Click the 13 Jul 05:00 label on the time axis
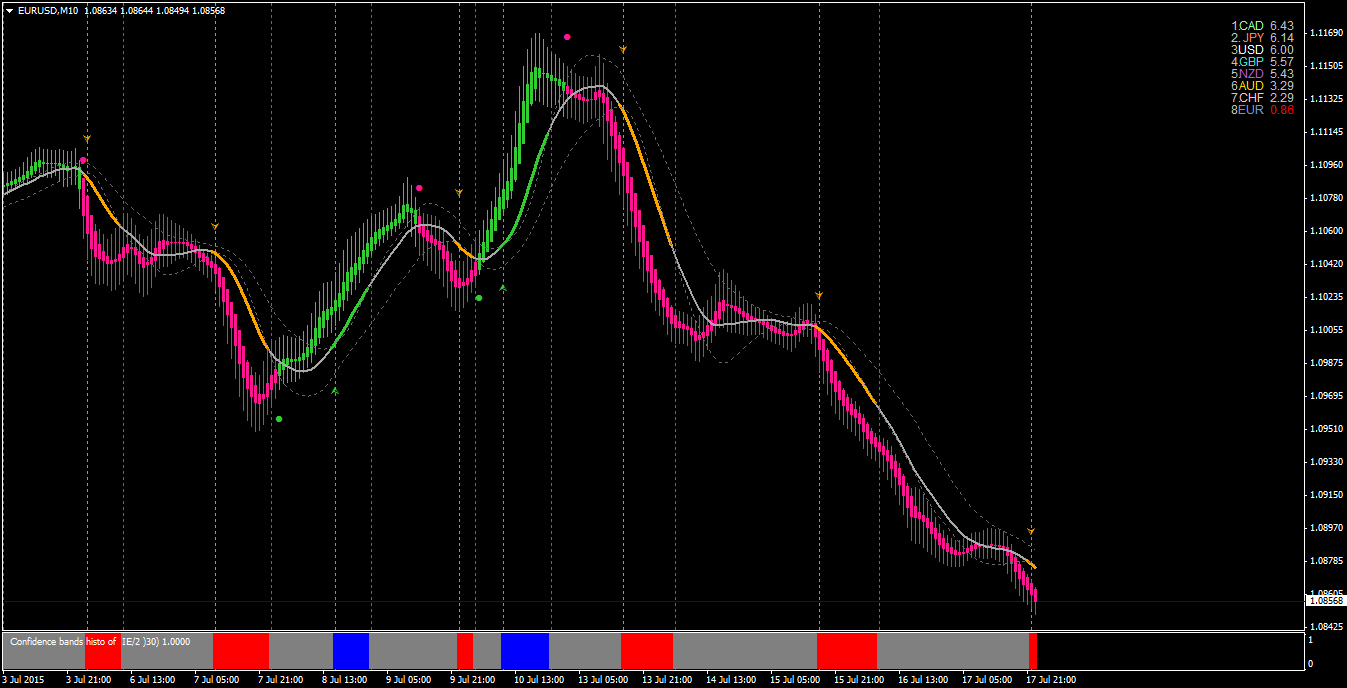 (603, 680)
